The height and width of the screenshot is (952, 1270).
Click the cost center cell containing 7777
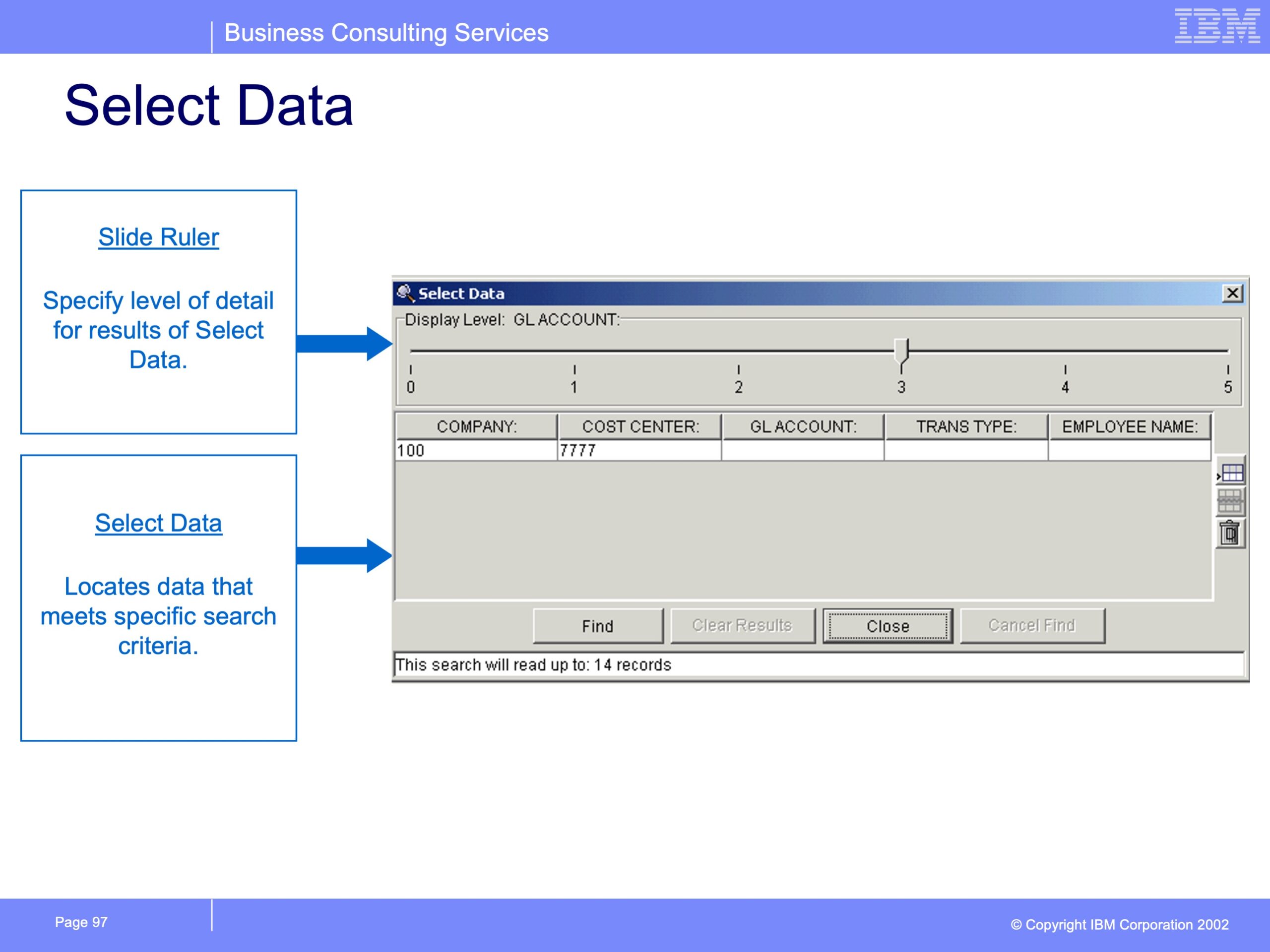click(639, 450)
